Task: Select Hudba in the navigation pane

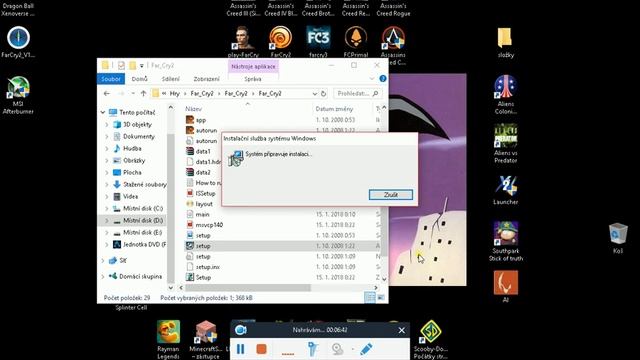Action: (x=132, y=149)
